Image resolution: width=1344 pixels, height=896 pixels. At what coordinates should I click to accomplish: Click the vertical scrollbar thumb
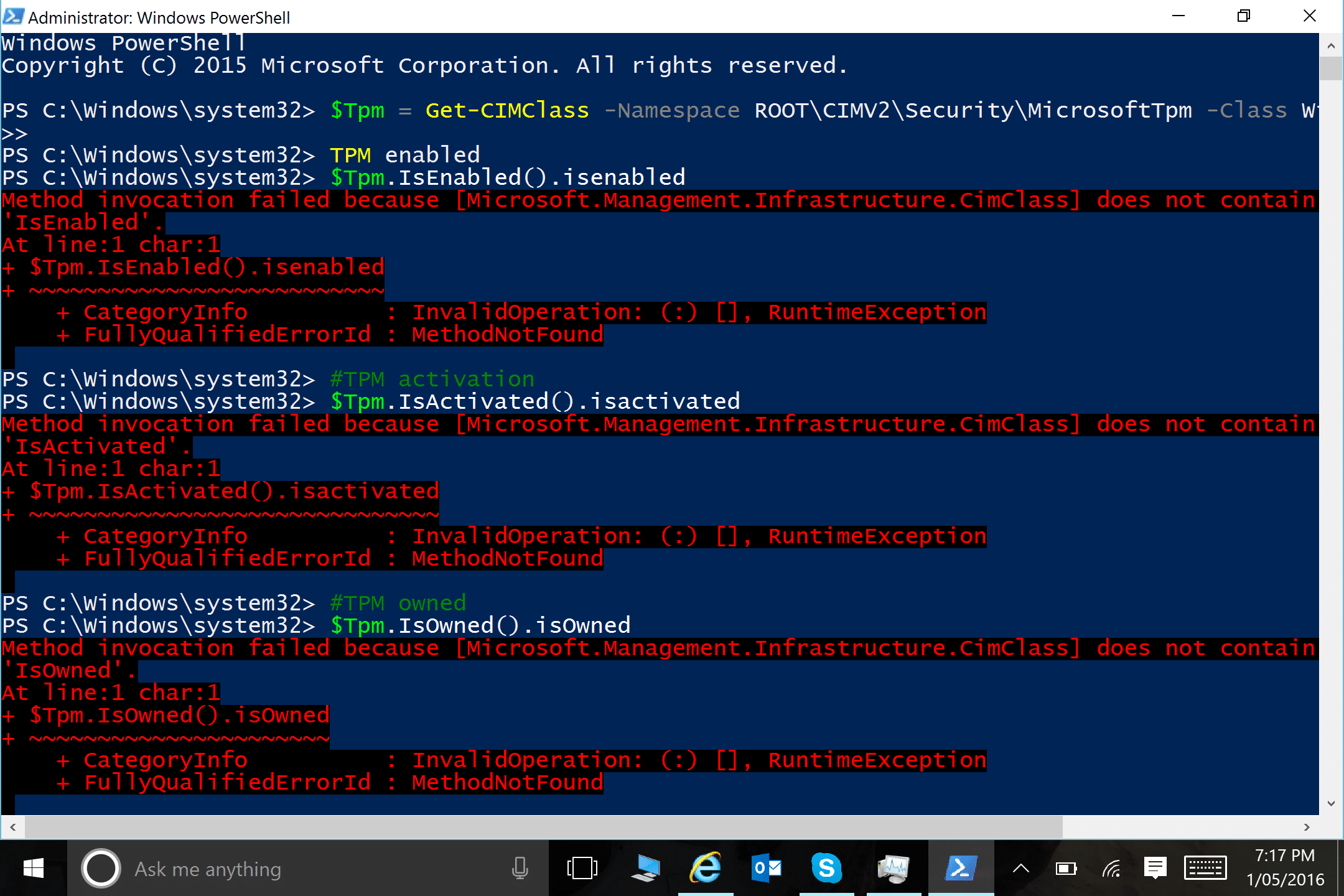click(x=1330, y=68)
